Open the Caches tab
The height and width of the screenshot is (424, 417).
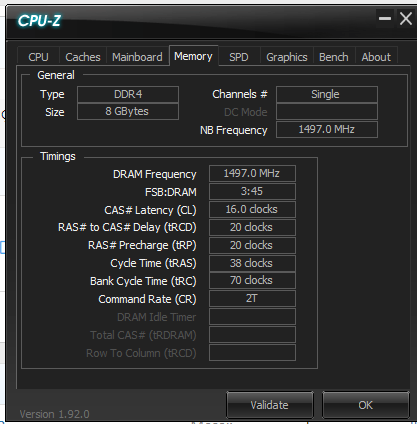click(x=83, y=57)
